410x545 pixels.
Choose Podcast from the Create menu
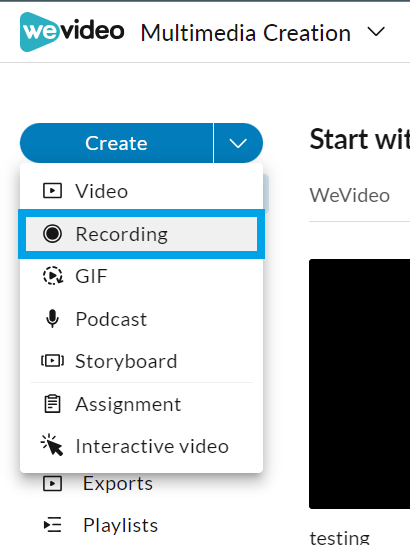tap(141, 319)
